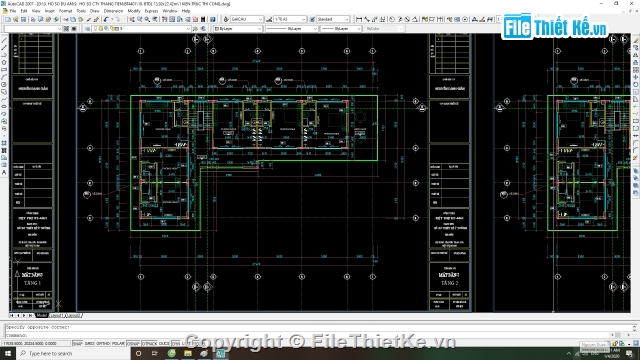The height and width of the screenshot is (360, 640).
Task: Open the Express menu
Action: click(151, 11)
